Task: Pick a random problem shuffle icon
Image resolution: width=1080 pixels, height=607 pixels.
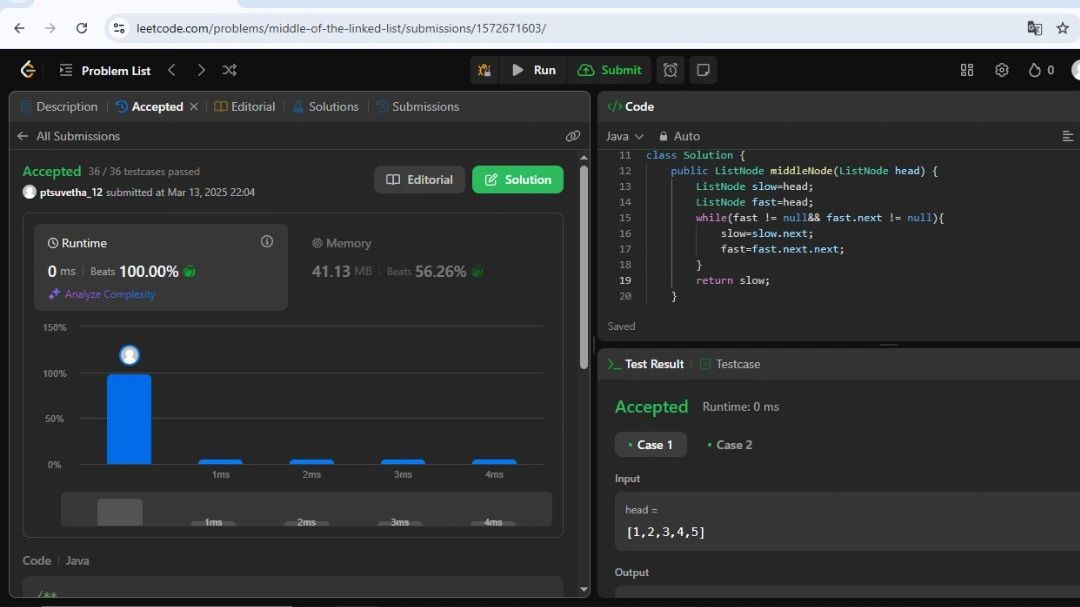Action: point(229,70)
